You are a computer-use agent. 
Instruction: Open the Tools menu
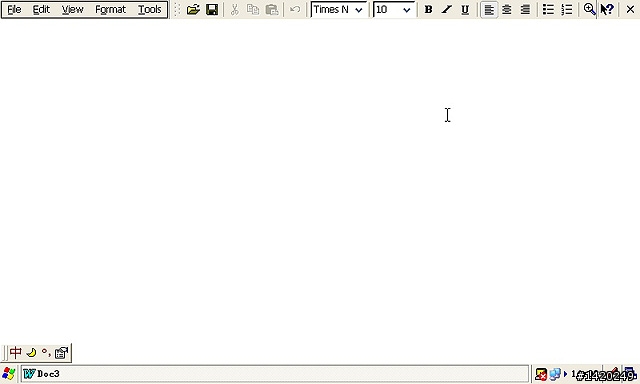(149, 9)
